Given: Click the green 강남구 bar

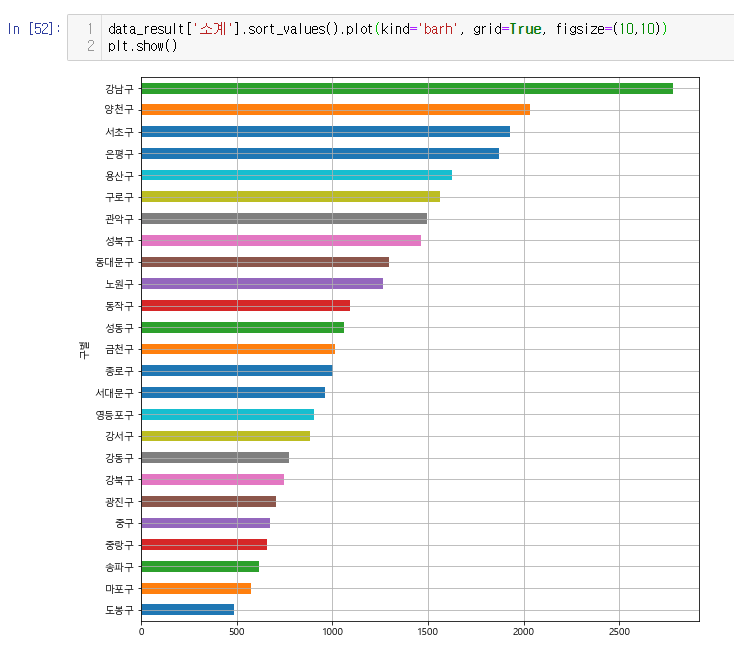Looking at the screenshot, I should pos(406,88).
